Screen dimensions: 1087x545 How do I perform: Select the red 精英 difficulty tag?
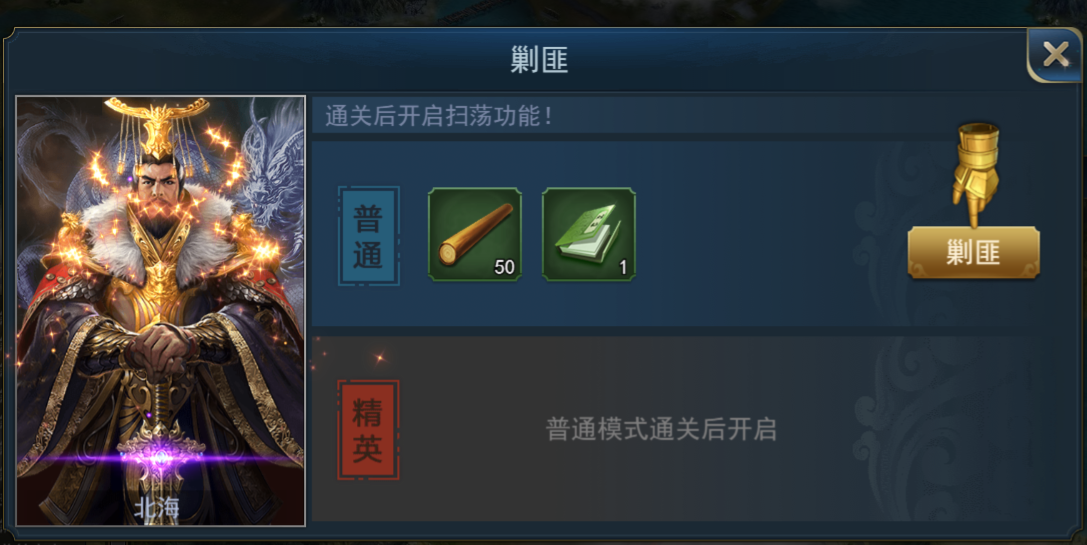pyautogui.click(x=368, y=430)
